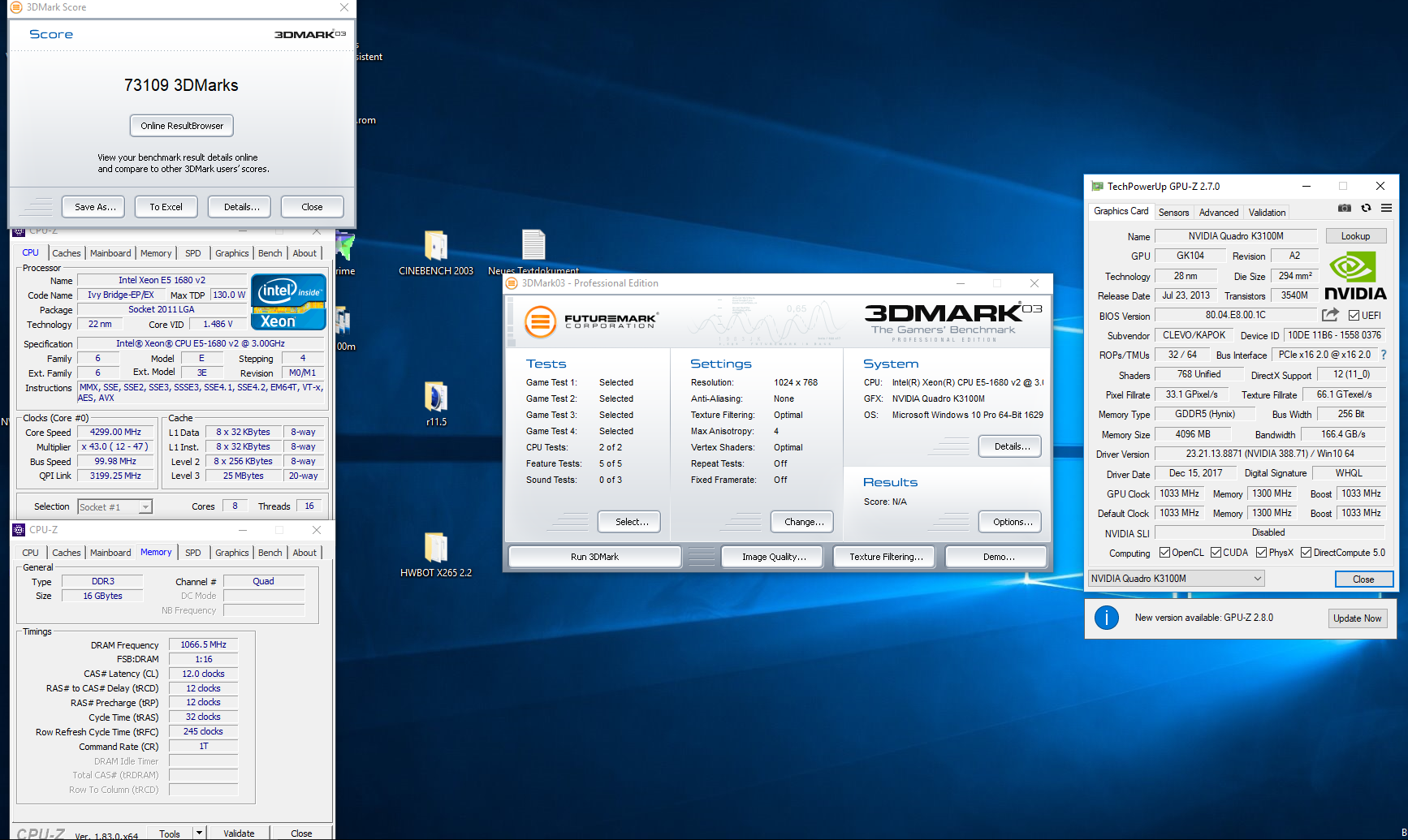
Task: Click the Demo button in 3DMark03
Action: [x=998, y=557]
